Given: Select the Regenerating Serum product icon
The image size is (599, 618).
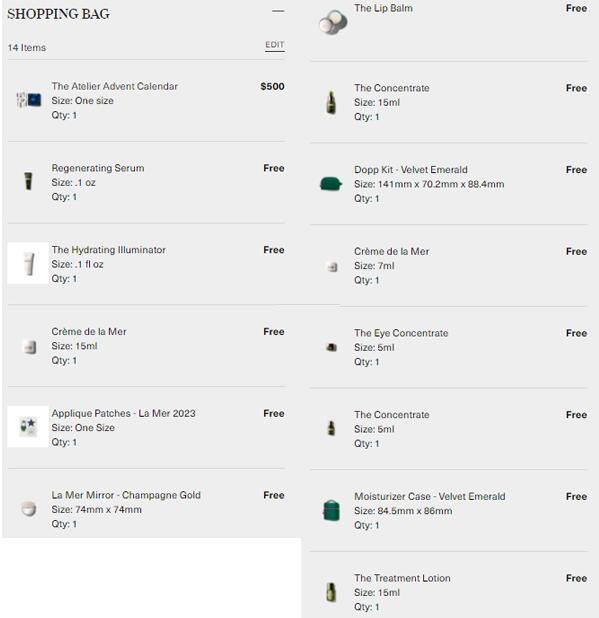Looking at the screenshot, I should (28, 181).
